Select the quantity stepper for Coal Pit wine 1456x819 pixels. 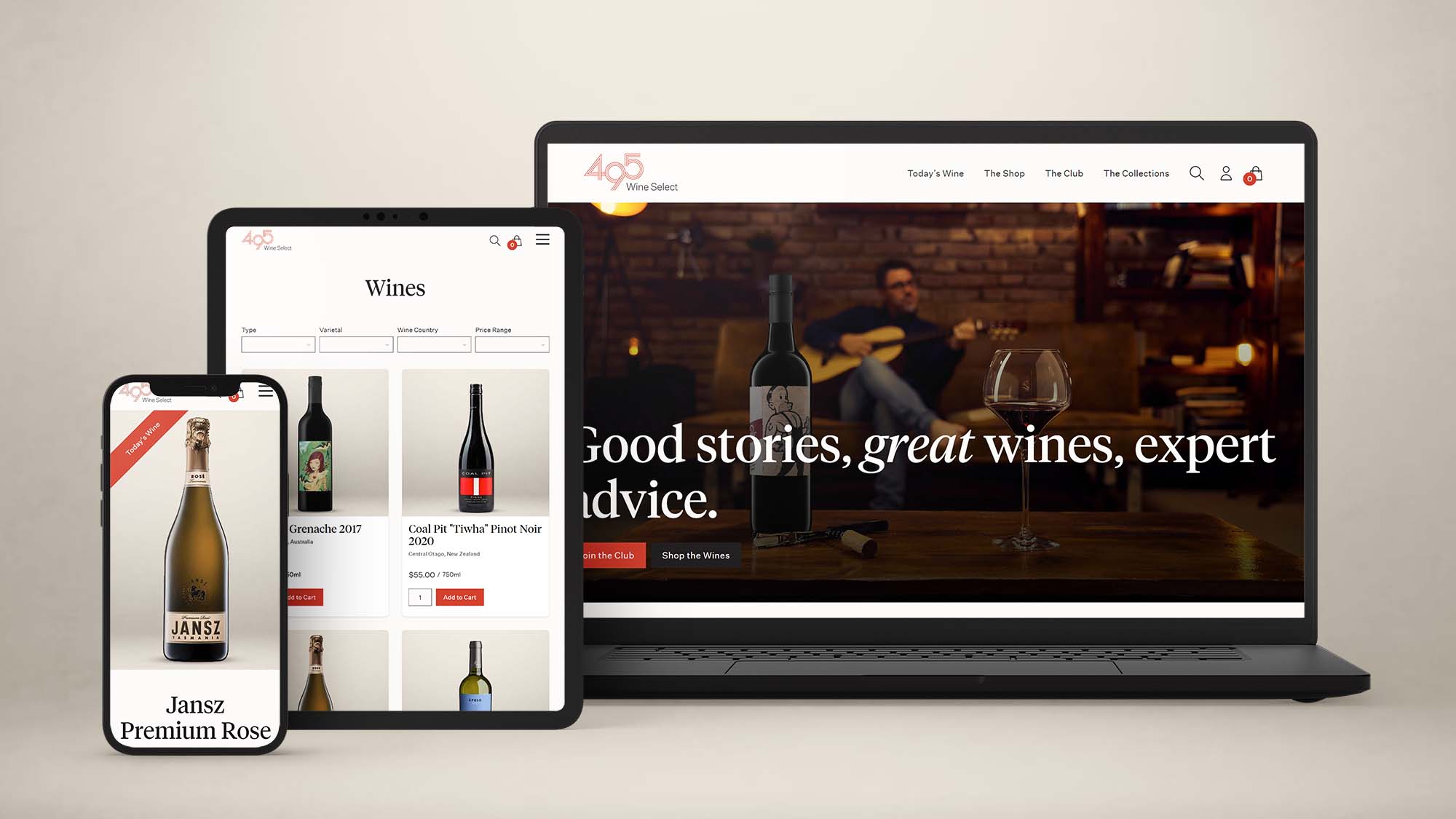(x=420, y=597)
